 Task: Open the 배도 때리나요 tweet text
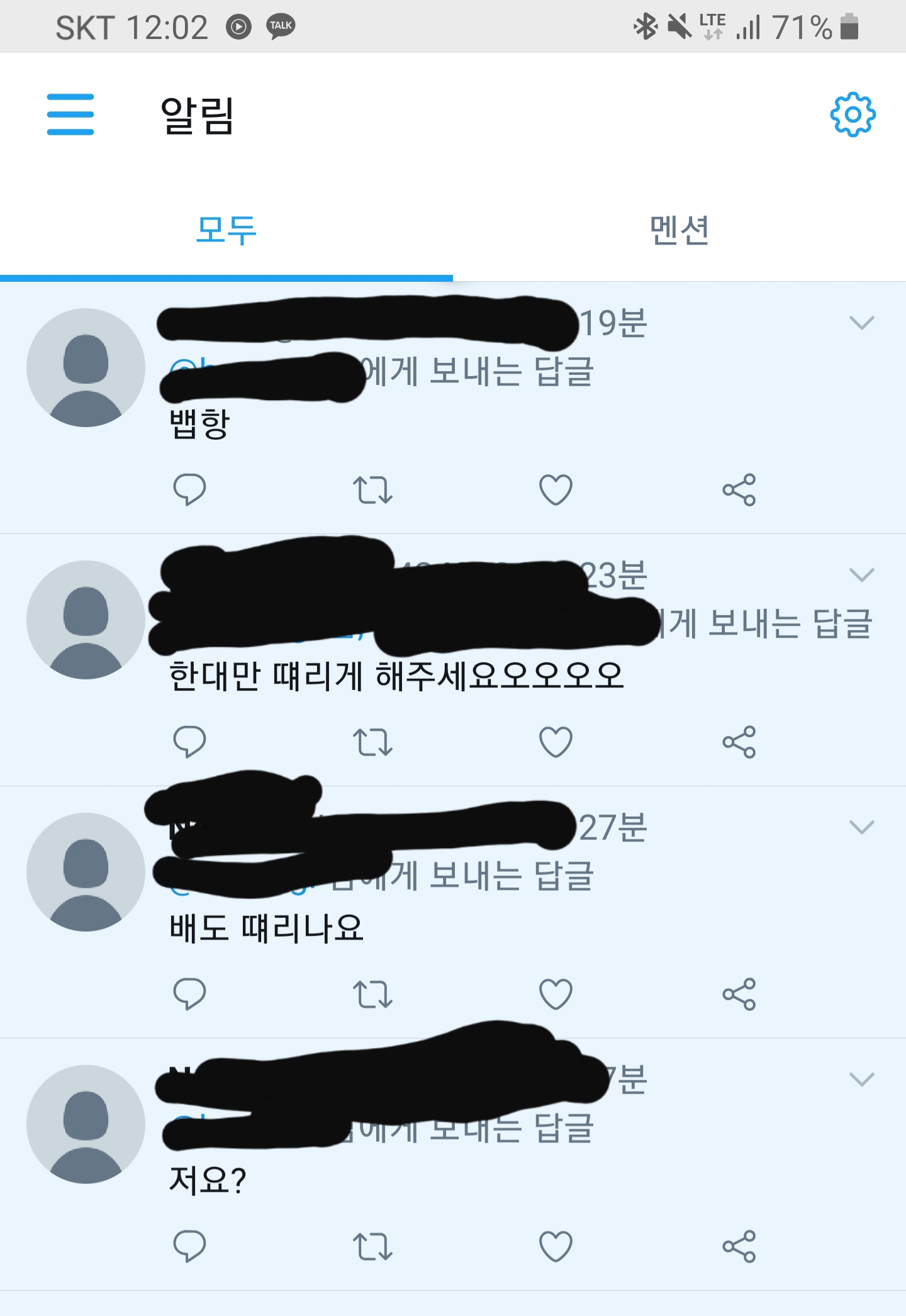coord(267,928)
